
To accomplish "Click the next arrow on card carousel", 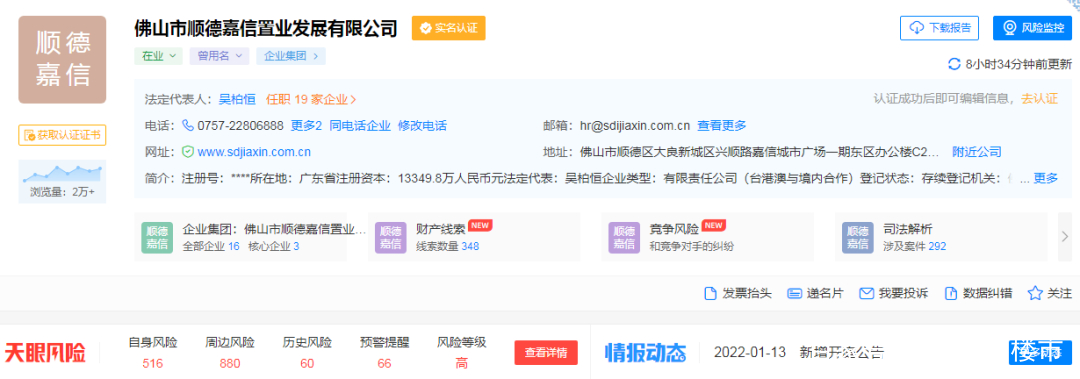I will click(1065, 237).
